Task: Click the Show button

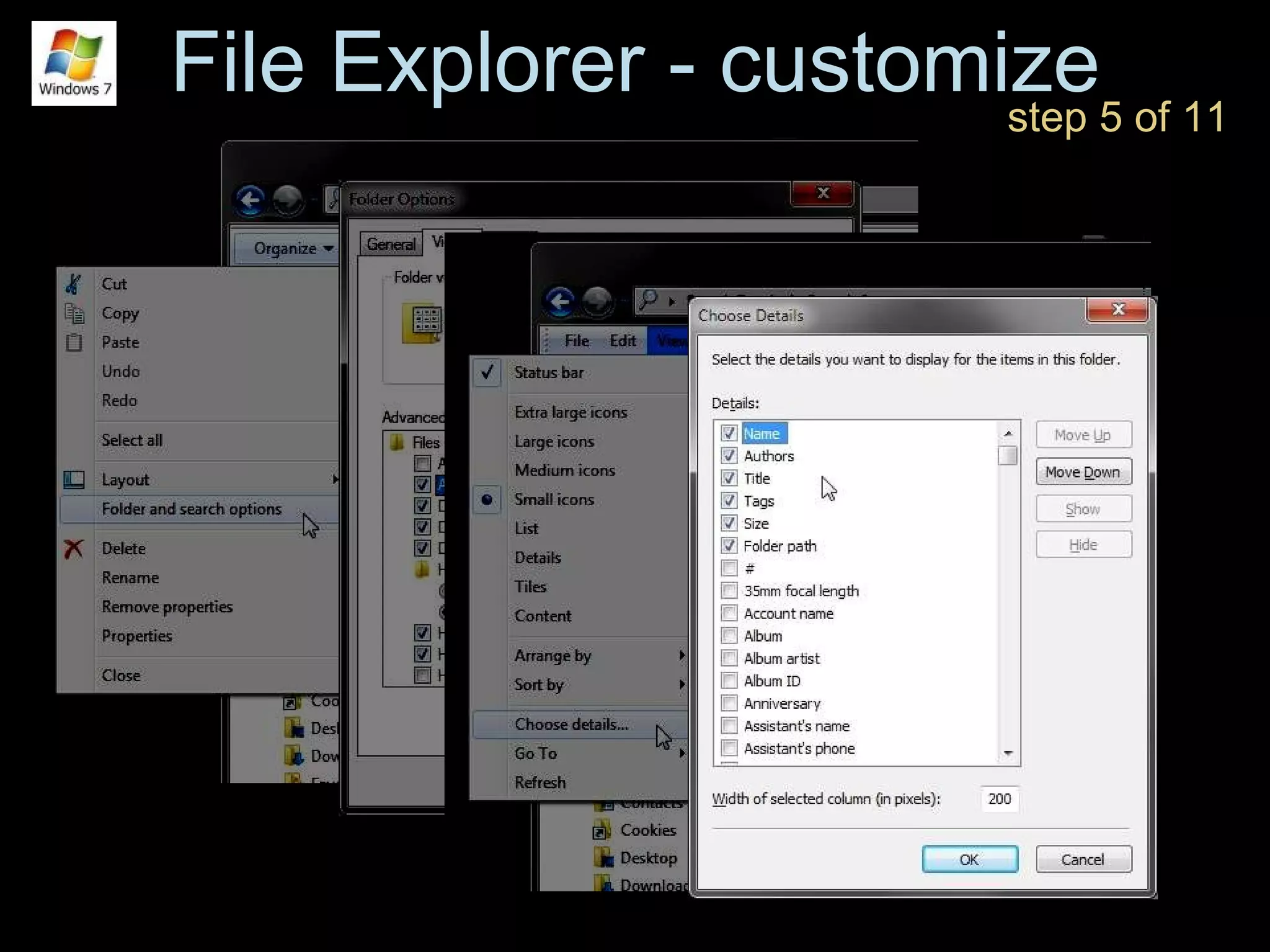Action: pyautogui.click(x=1083, y=509)
